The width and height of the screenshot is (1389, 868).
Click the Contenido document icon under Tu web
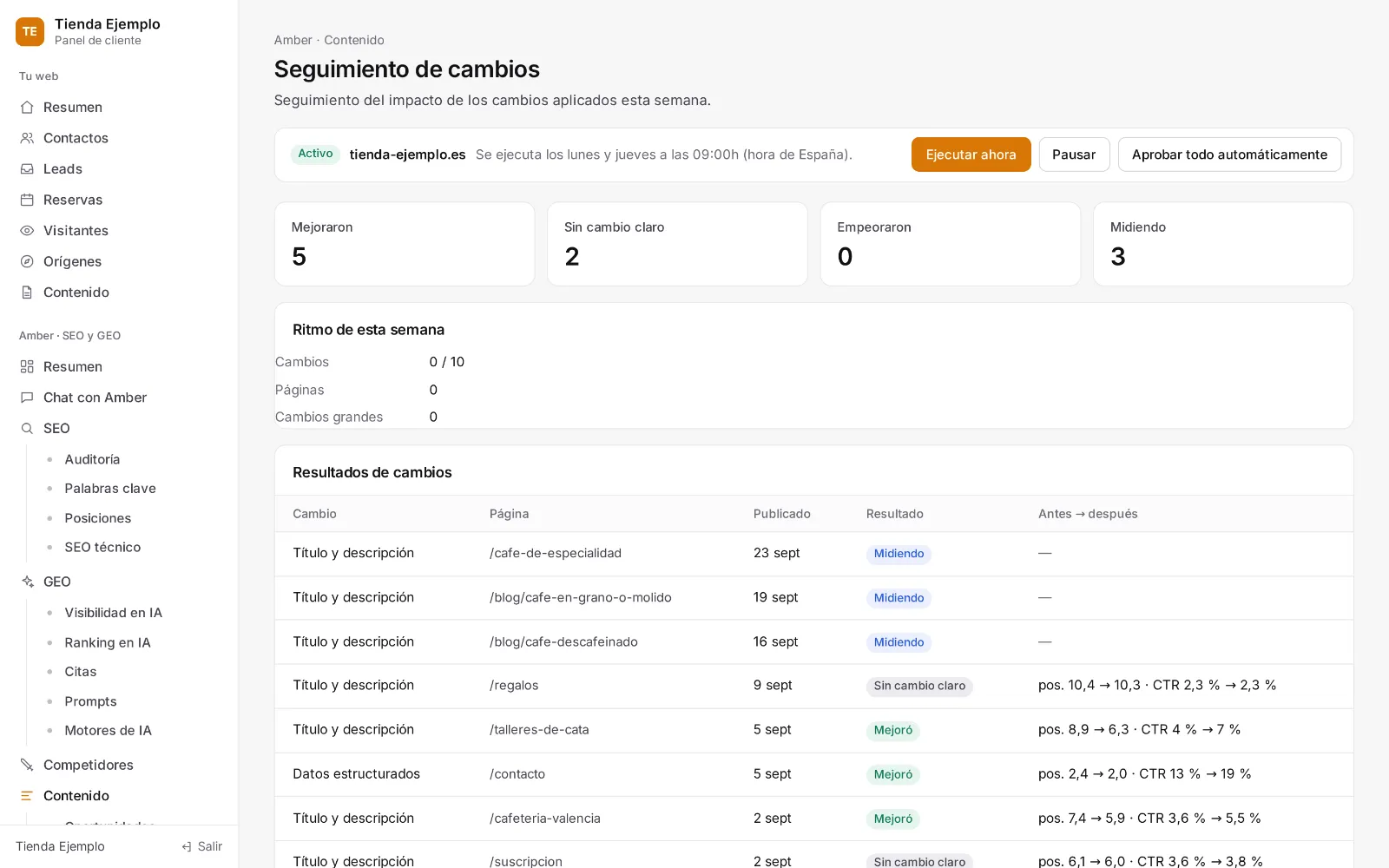click(x=27, y=292)
